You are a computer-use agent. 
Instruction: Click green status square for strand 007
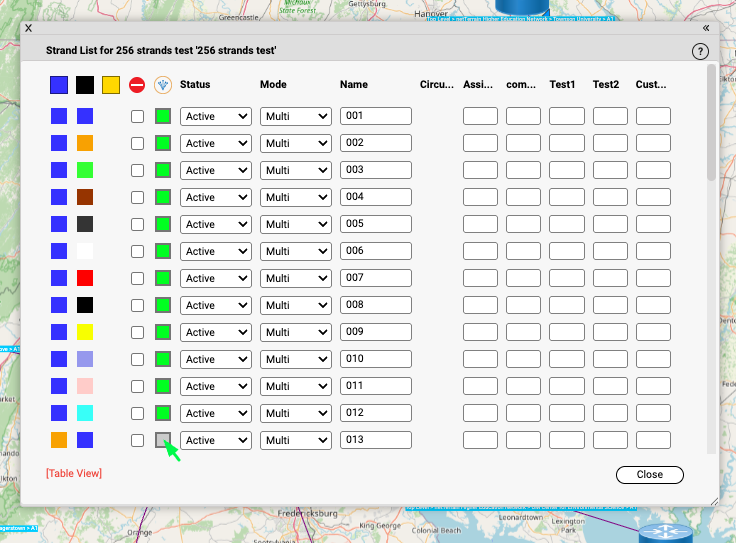(x=163, y=278)
